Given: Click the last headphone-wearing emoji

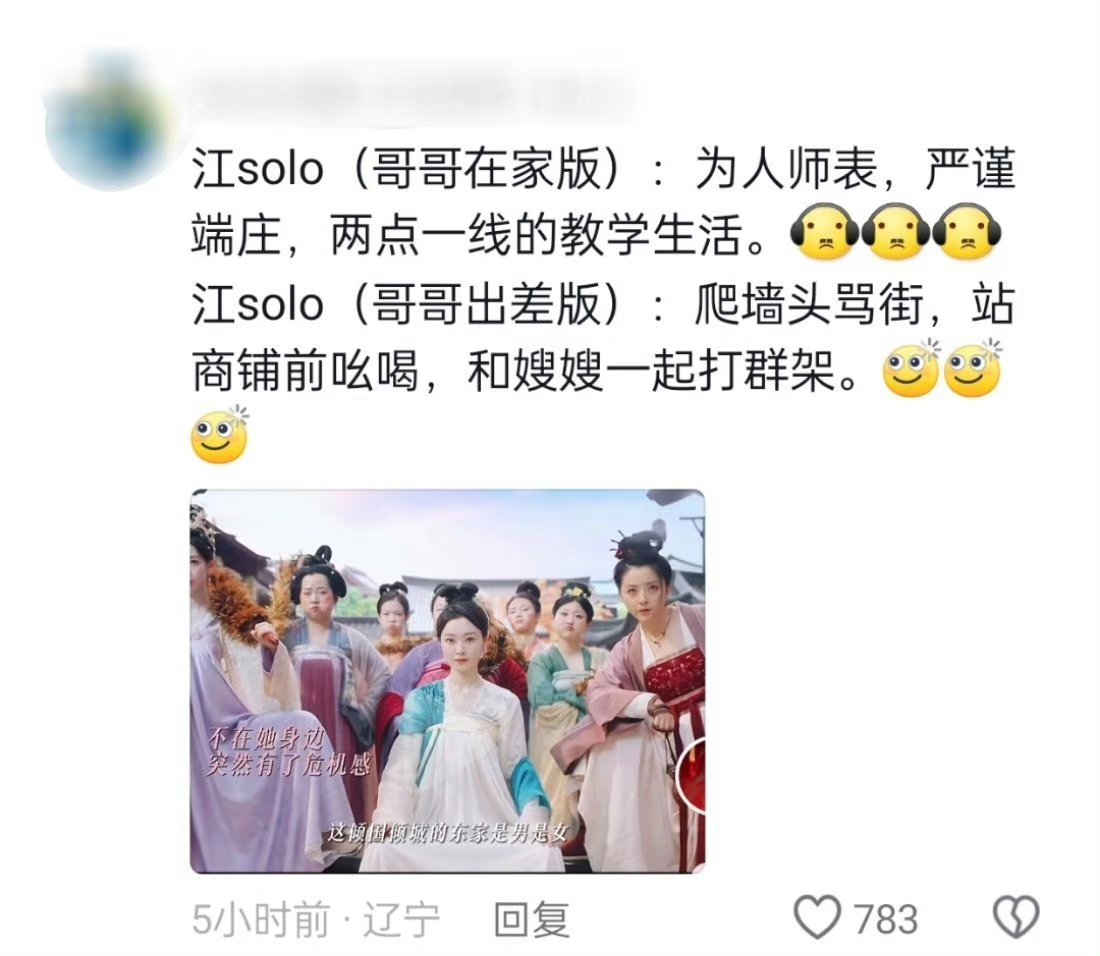Looking at the screenshot, I should click(967, 232).
